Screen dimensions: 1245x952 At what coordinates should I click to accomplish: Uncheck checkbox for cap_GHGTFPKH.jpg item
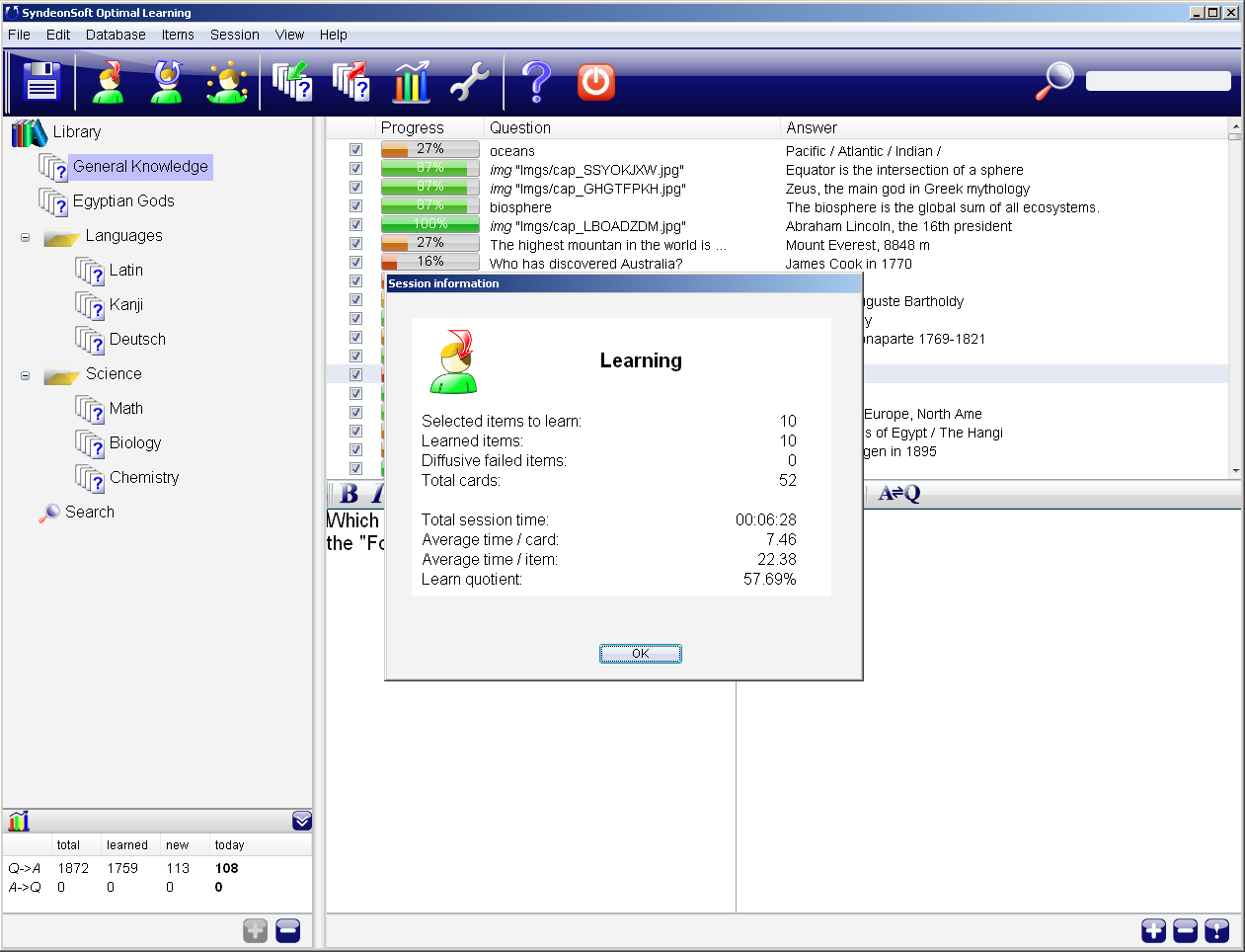[355, 188]
